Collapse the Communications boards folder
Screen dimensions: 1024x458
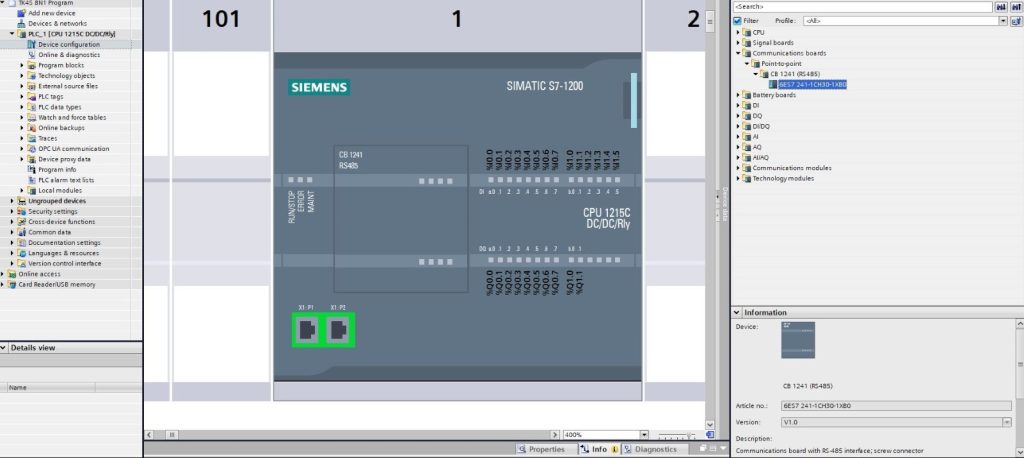[738, 53]
